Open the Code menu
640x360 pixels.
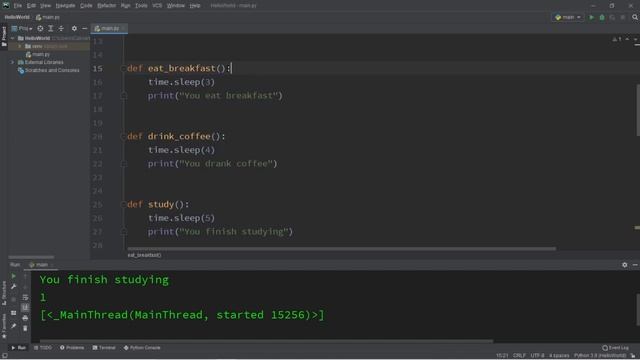point(87,6)
